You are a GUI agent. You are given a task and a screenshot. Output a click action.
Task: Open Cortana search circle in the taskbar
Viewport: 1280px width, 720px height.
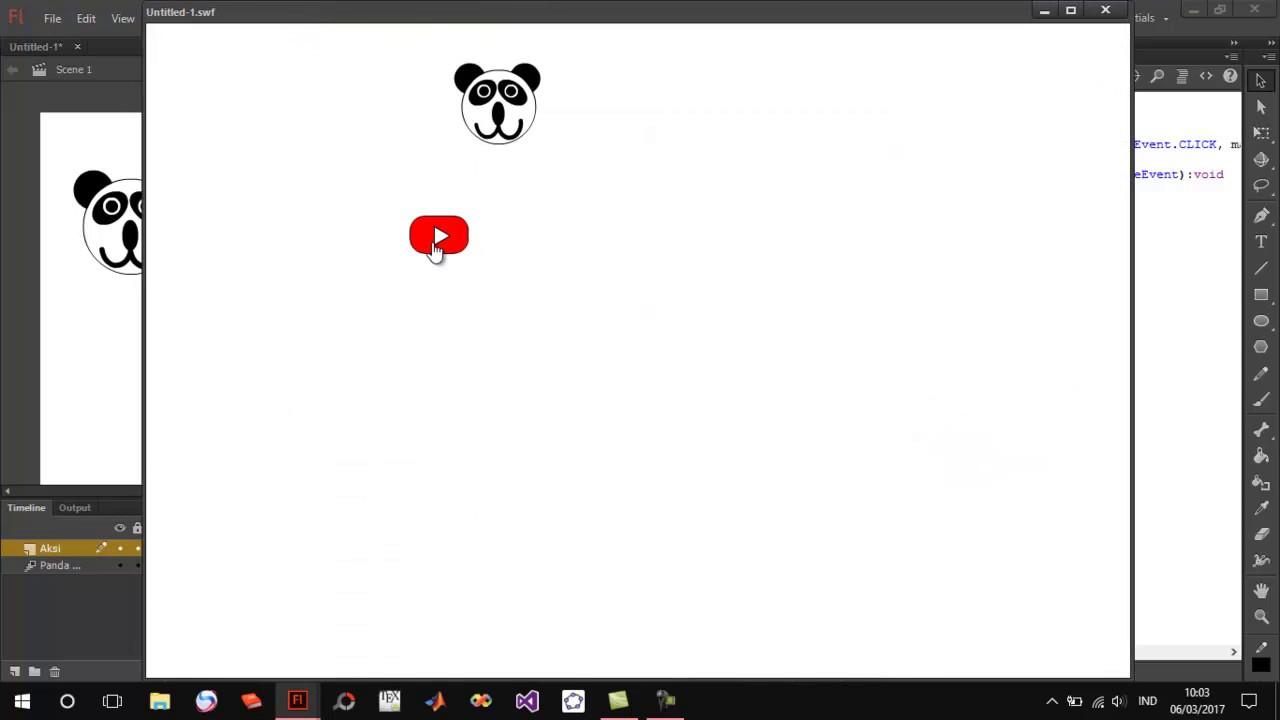[x=67, y=701]
